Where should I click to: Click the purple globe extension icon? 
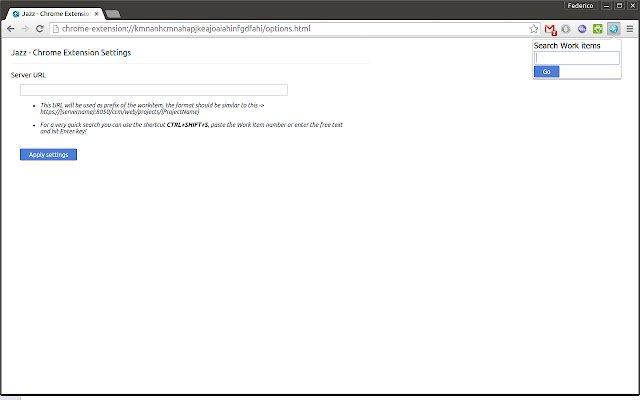tap(582, 29)
